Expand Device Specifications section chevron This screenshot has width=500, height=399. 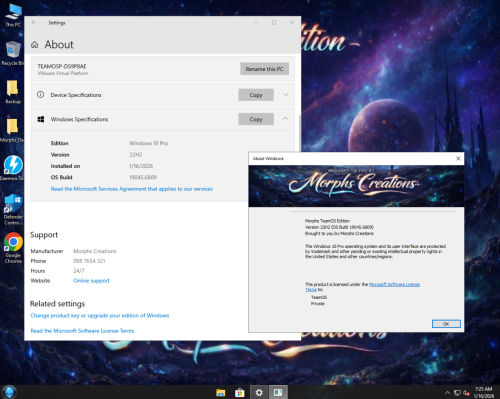click(x=286, y=95)
